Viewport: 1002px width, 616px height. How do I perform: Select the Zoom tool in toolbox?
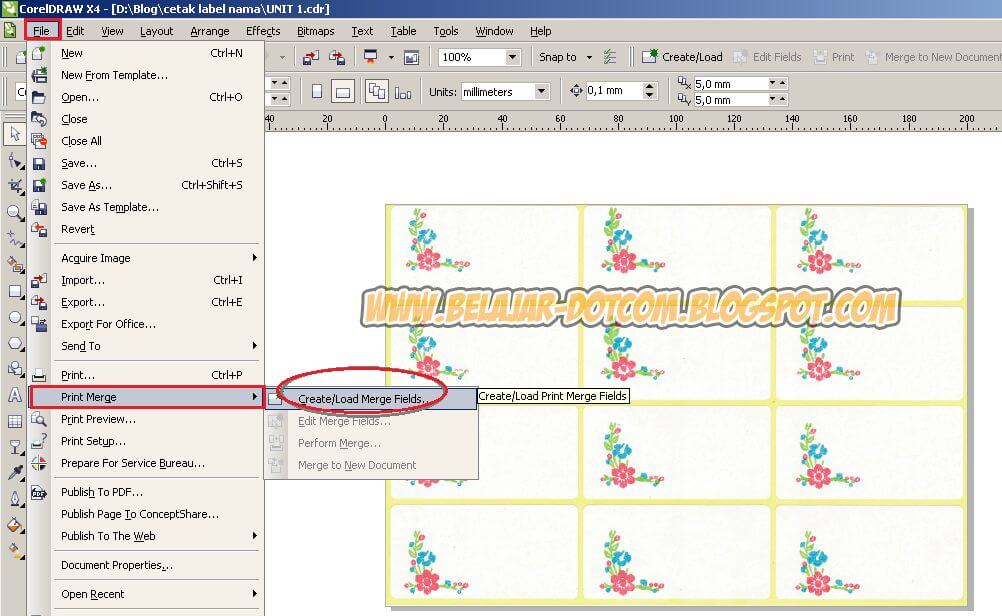14,212
